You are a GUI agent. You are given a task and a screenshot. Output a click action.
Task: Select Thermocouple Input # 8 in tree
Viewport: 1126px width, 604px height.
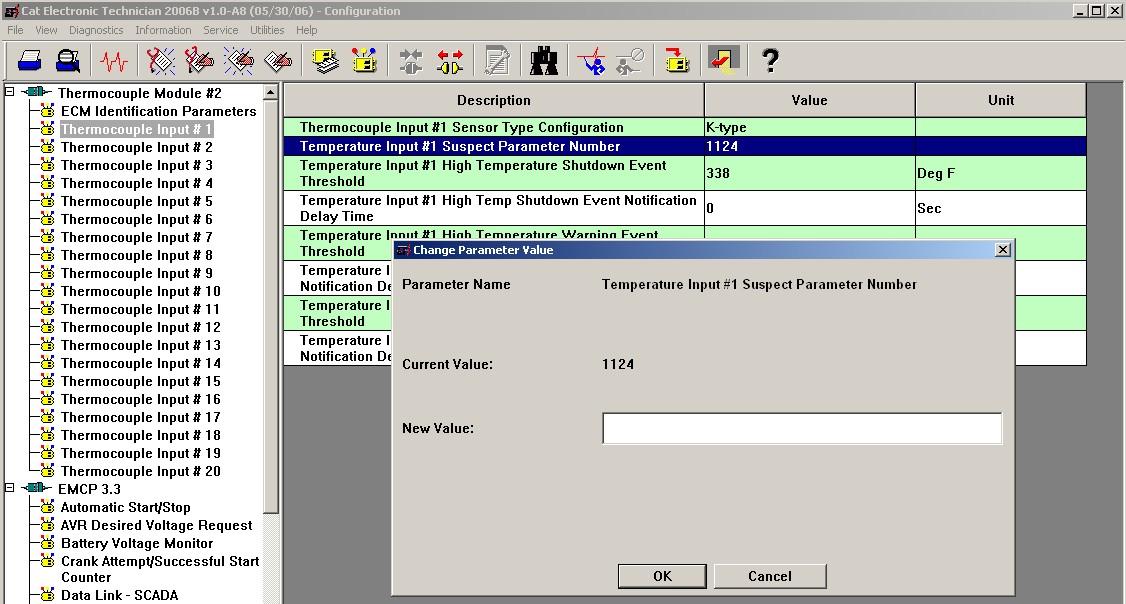point(136,255)
